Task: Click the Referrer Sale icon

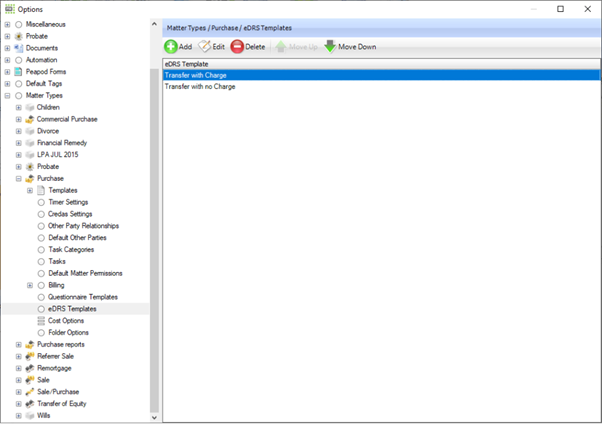Action: [x=30, y=356]
